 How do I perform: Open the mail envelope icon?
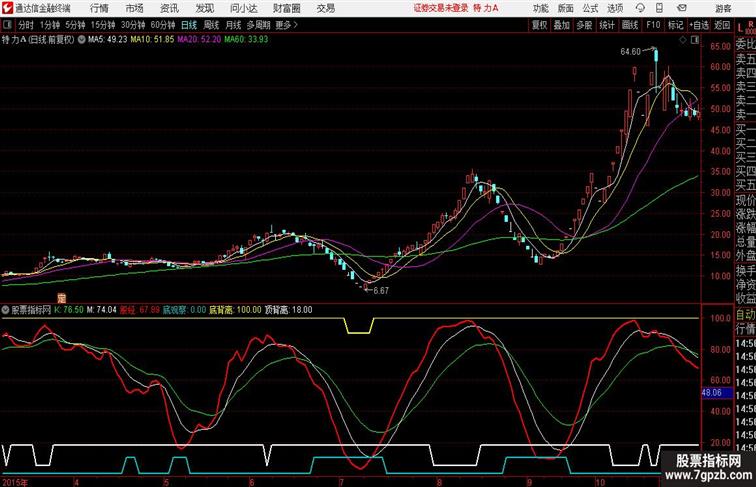tap(682, 8)
